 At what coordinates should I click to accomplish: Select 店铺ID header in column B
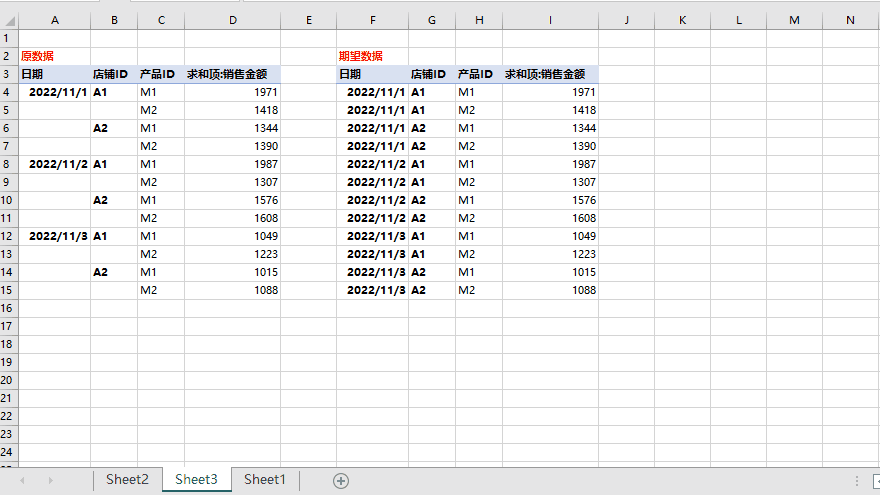(x=114, y=74)
